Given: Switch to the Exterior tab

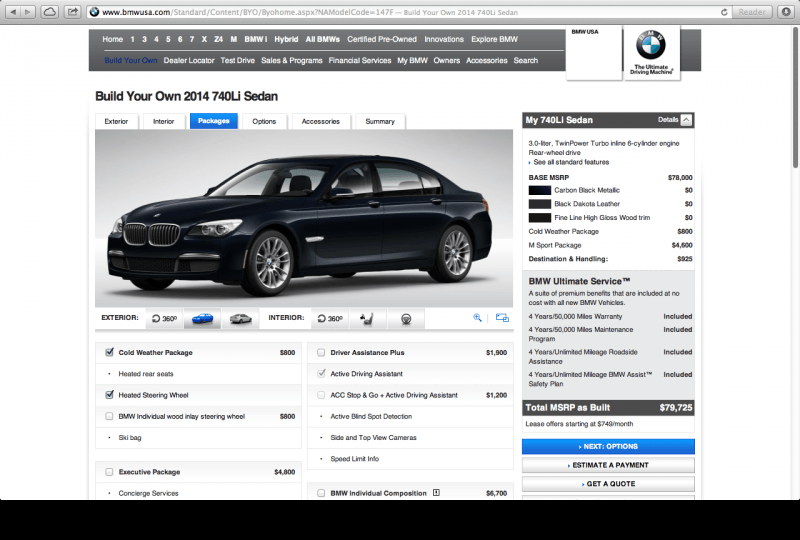Looking at the screenshot, I should 116,121.
